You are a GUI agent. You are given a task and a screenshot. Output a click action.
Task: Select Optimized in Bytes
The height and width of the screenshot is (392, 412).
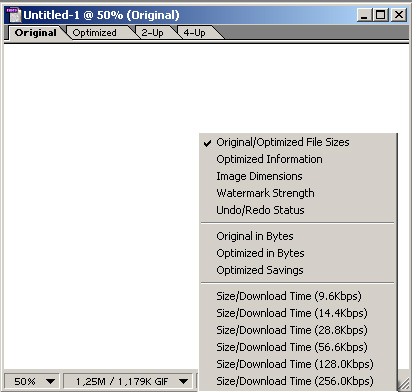tap(298, 253)
